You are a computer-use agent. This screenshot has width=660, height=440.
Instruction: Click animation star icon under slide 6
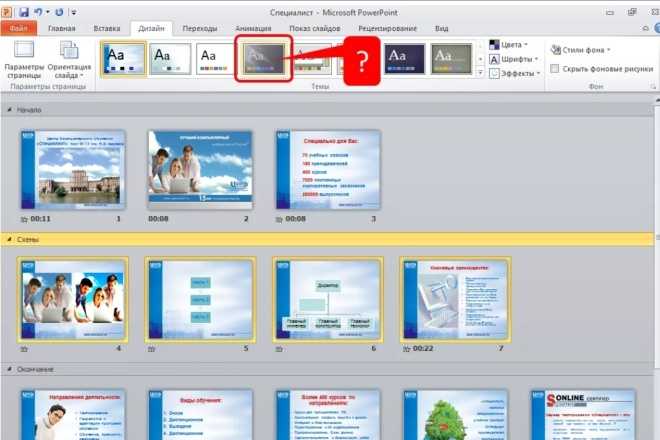click(279, 349)
